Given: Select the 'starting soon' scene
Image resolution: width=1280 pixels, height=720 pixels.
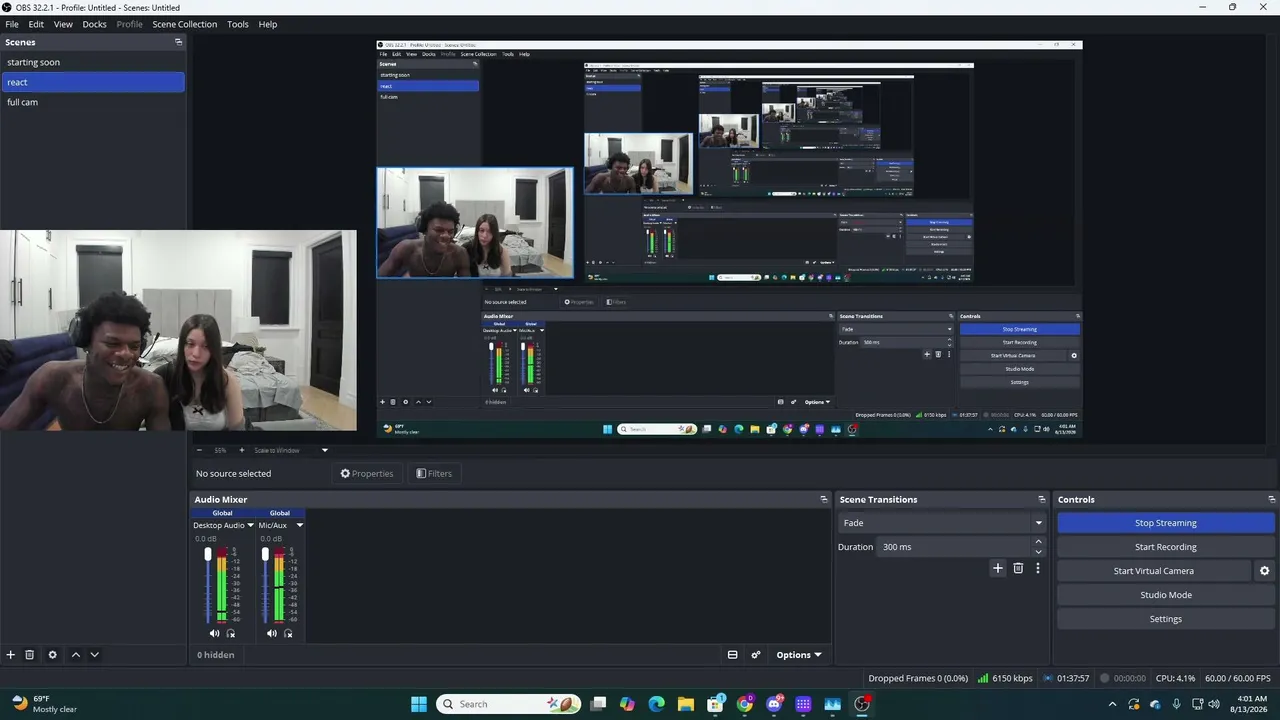Looking at the screenshot, I should [93, 62].
